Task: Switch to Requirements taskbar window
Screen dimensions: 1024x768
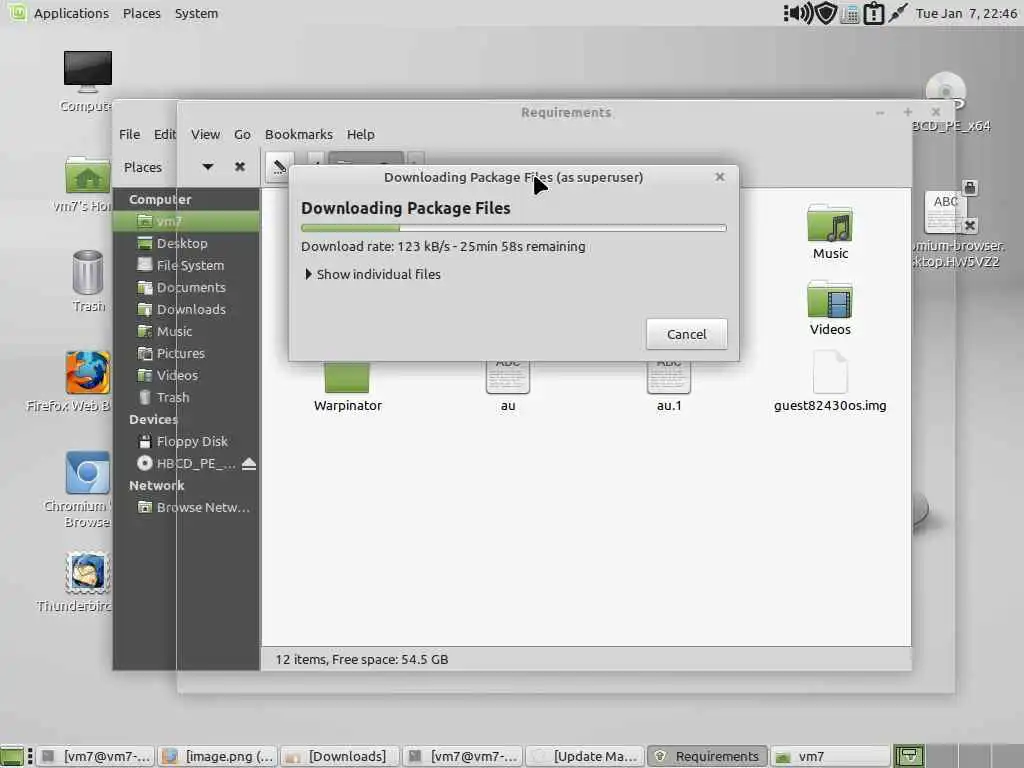Action: pyautogui.click(x=708, y=756)
